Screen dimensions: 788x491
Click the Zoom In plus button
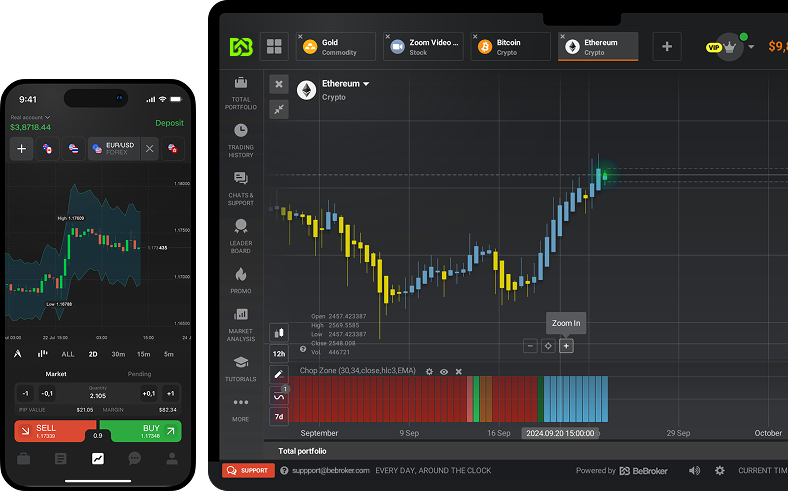point(566,346)
